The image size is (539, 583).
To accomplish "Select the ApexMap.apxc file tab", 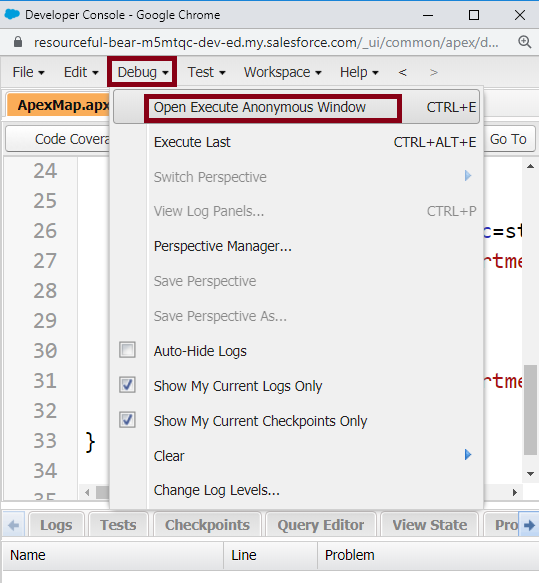I will tap(59, 105).
